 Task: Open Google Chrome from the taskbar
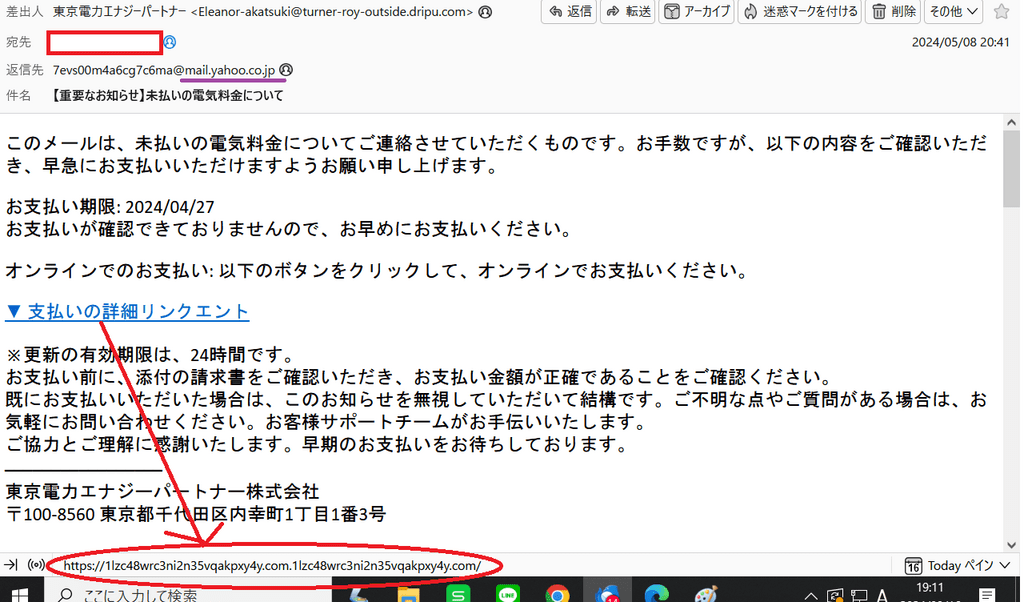(557, 594)
